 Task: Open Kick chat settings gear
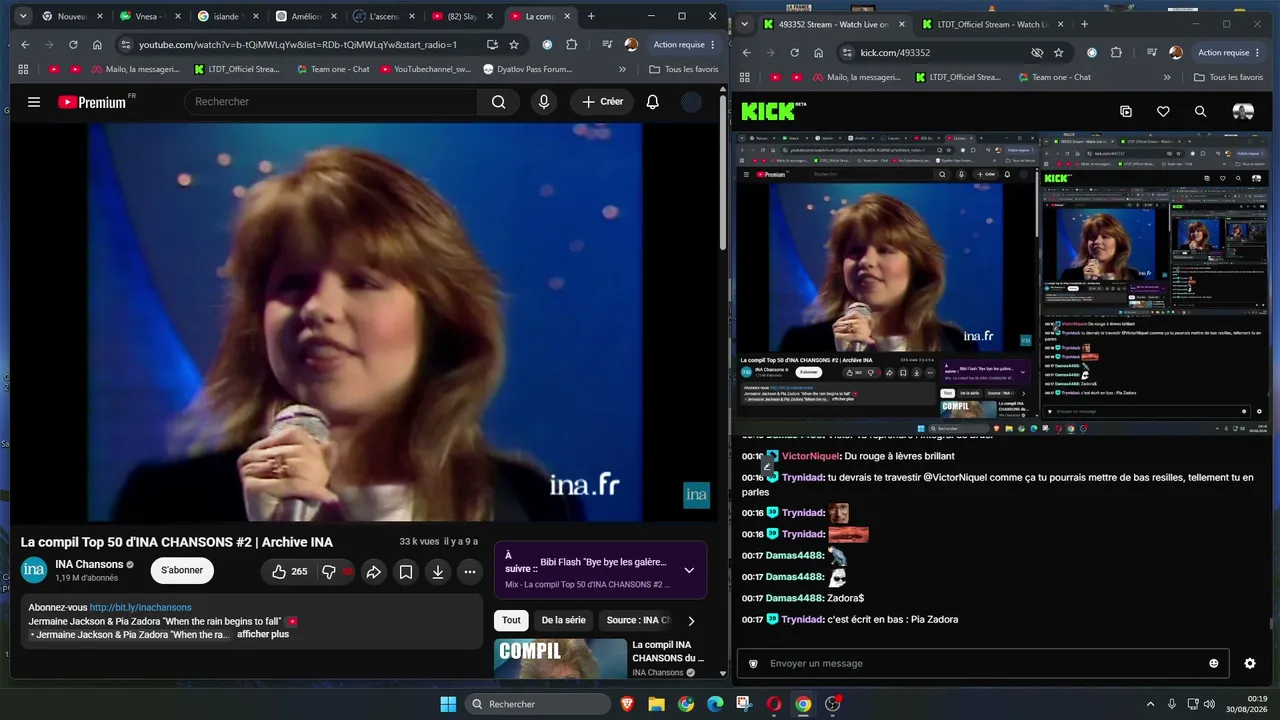click(1250, 663)
